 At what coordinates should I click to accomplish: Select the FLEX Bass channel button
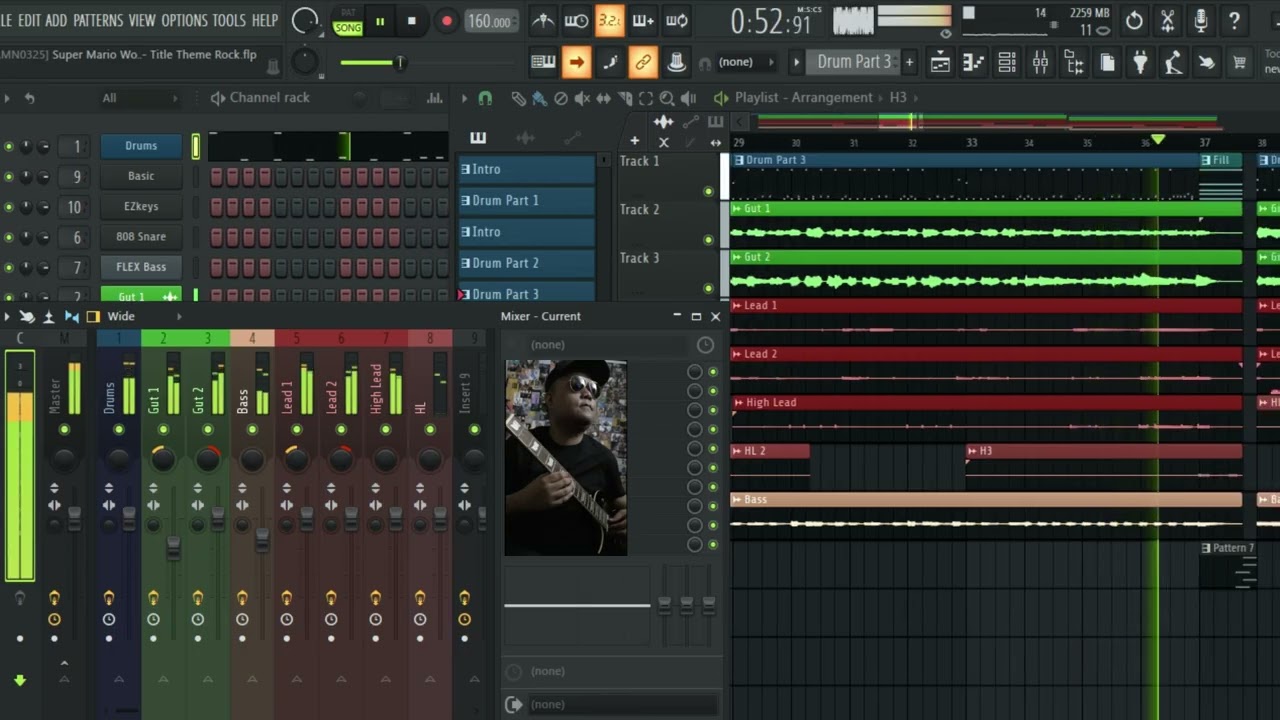[x=141, y=267]
